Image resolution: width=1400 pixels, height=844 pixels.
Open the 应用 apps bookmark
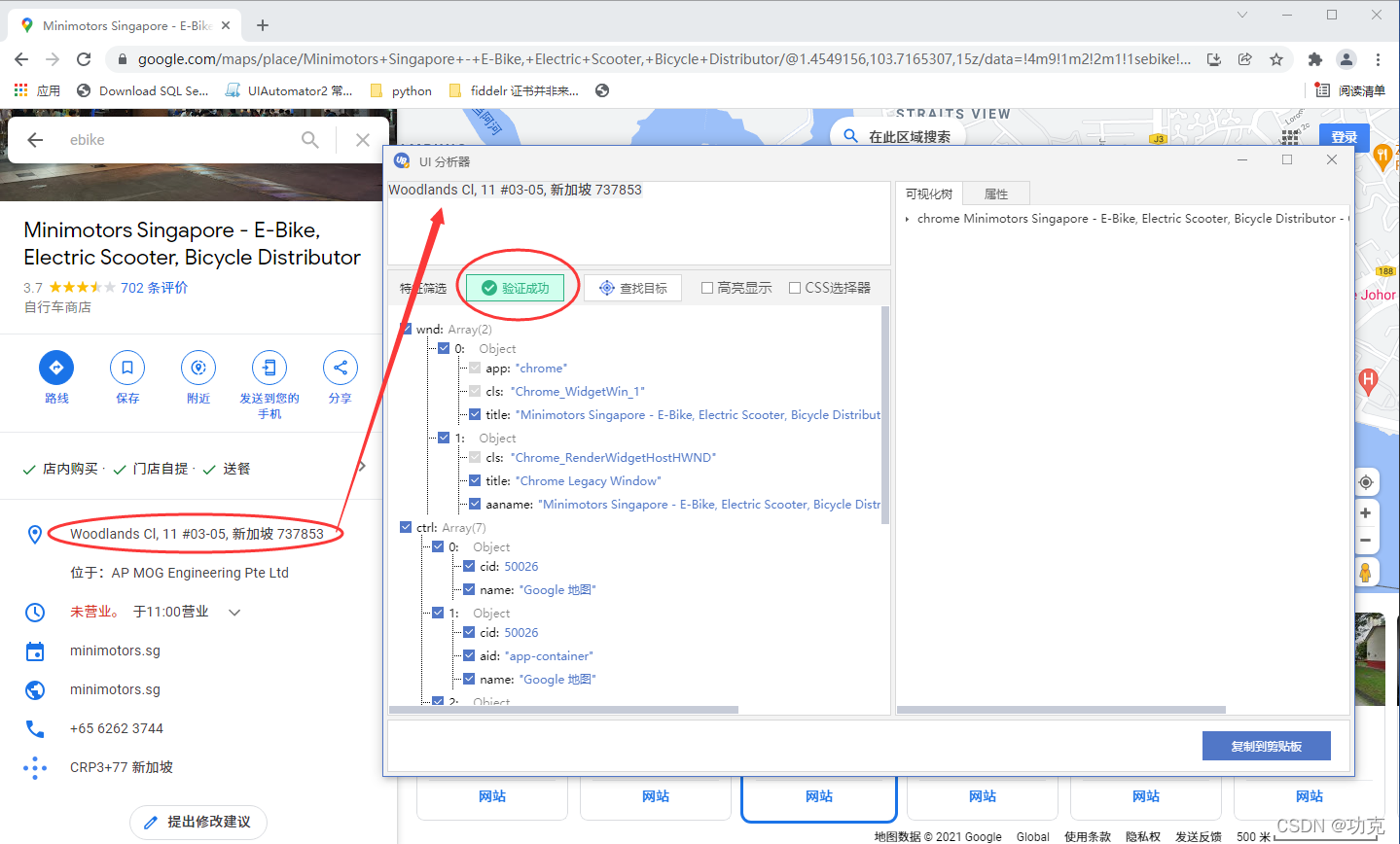(x=37, y=90)
